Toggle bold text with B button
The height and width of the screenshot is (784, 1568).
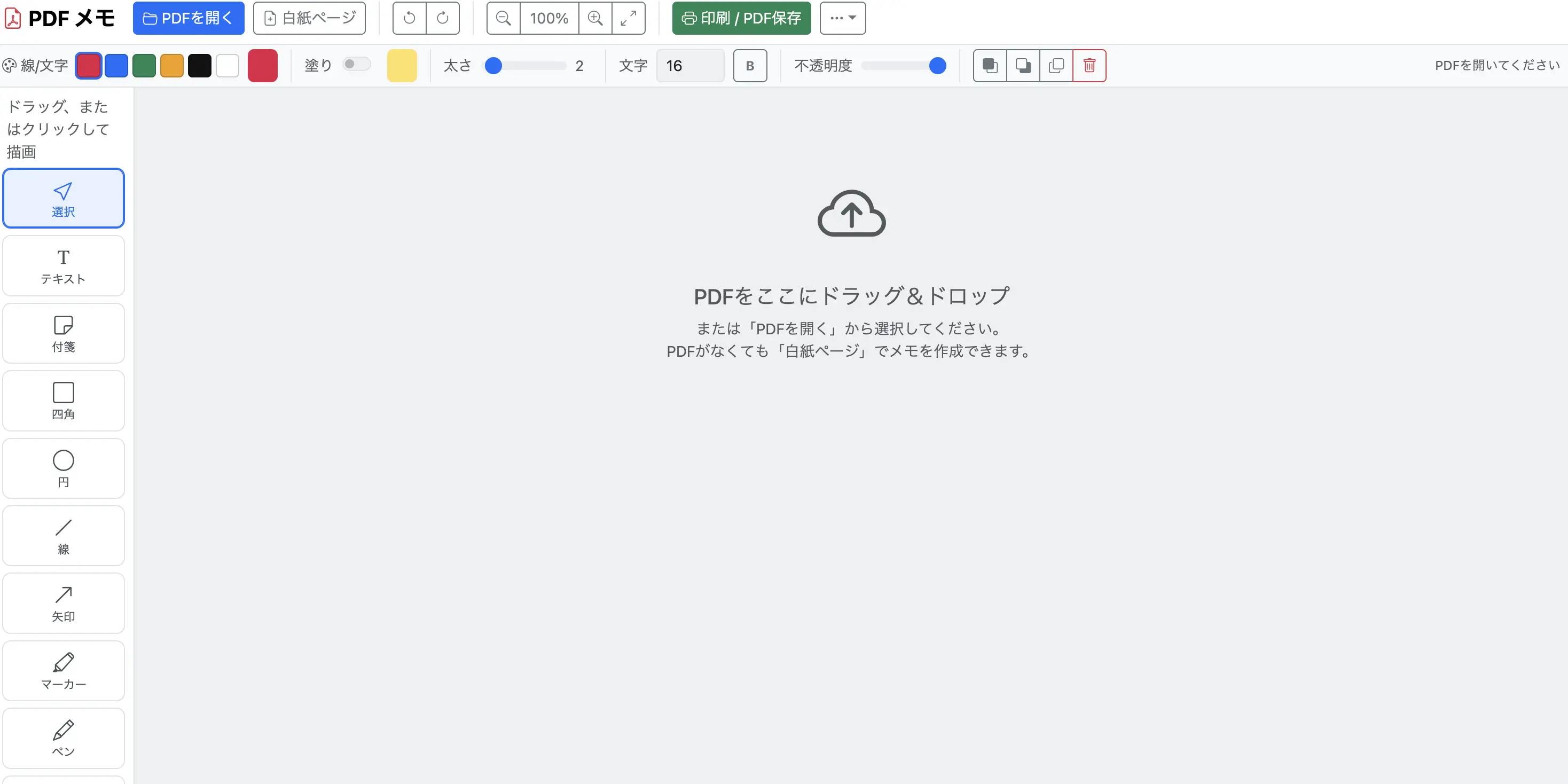(x=750, y=66)
